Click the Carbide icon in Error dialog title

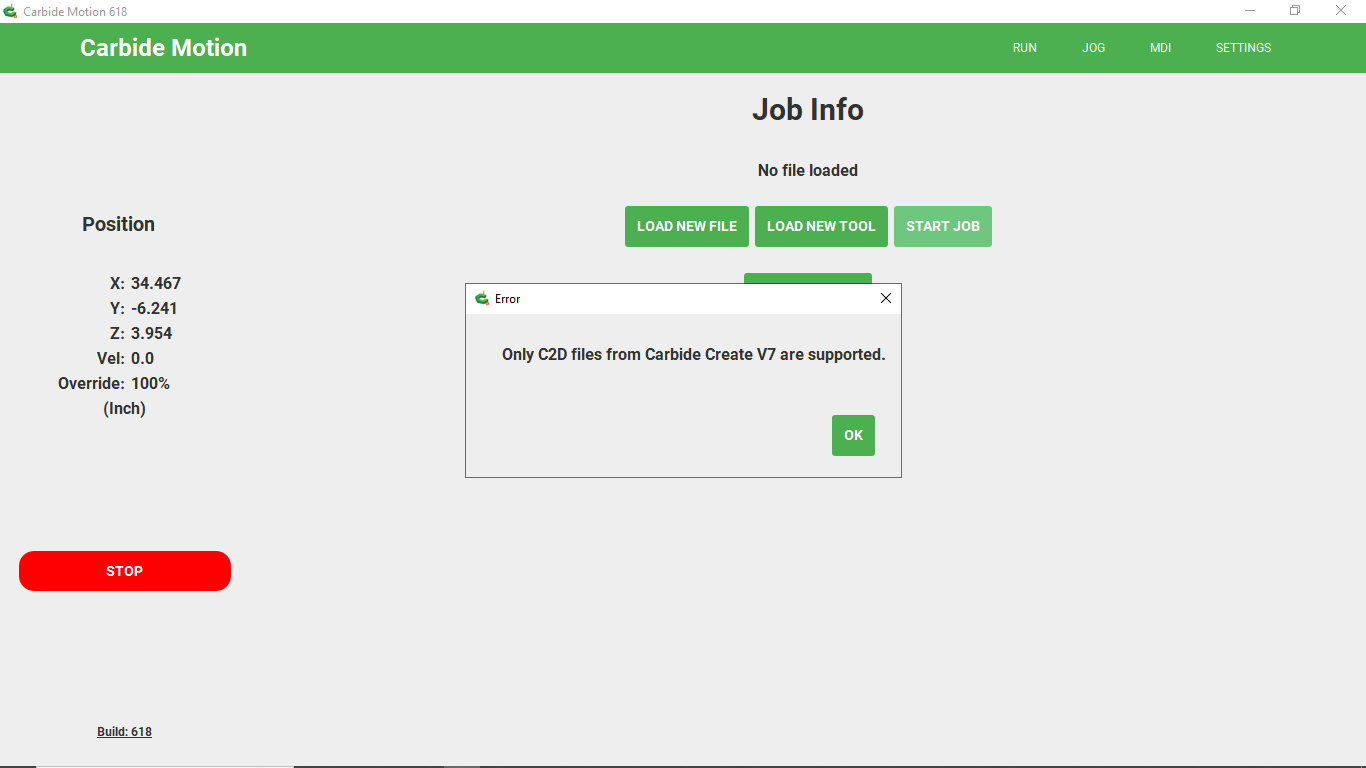click(x=482, y=298)
